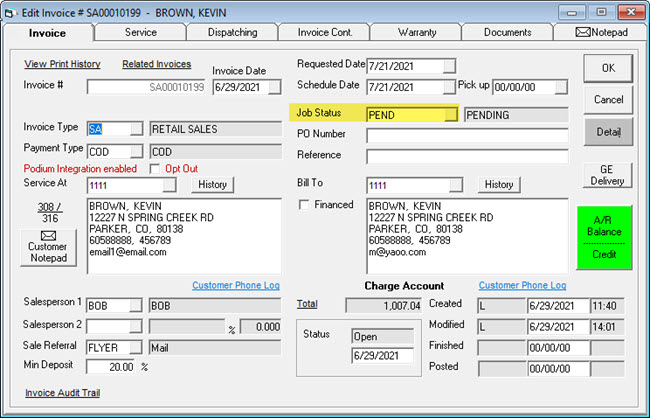The height and width of the screenshot is (418, 650).
Task: Click the Total link
Action: (x=307, y=304)
